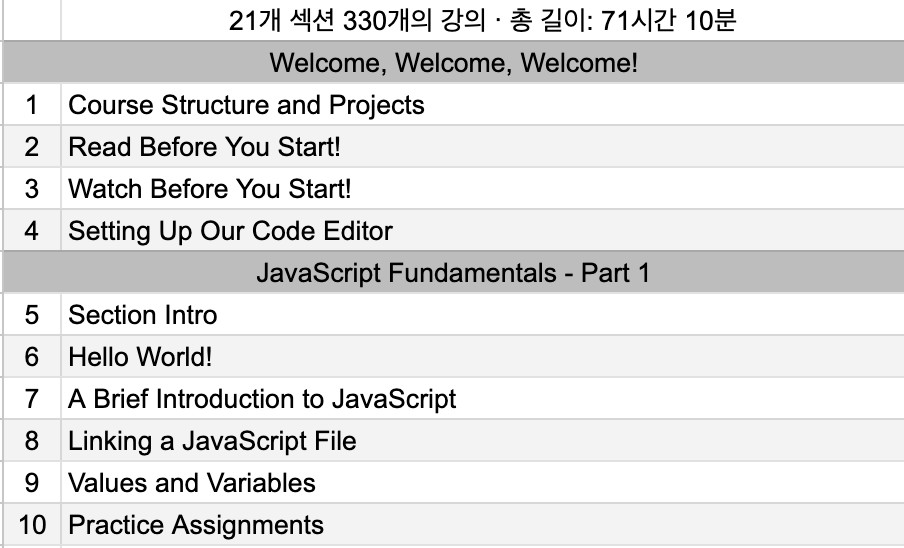
Task: Select the number cell containing 10
Action: pyautogui.click(x=32, y=525)
